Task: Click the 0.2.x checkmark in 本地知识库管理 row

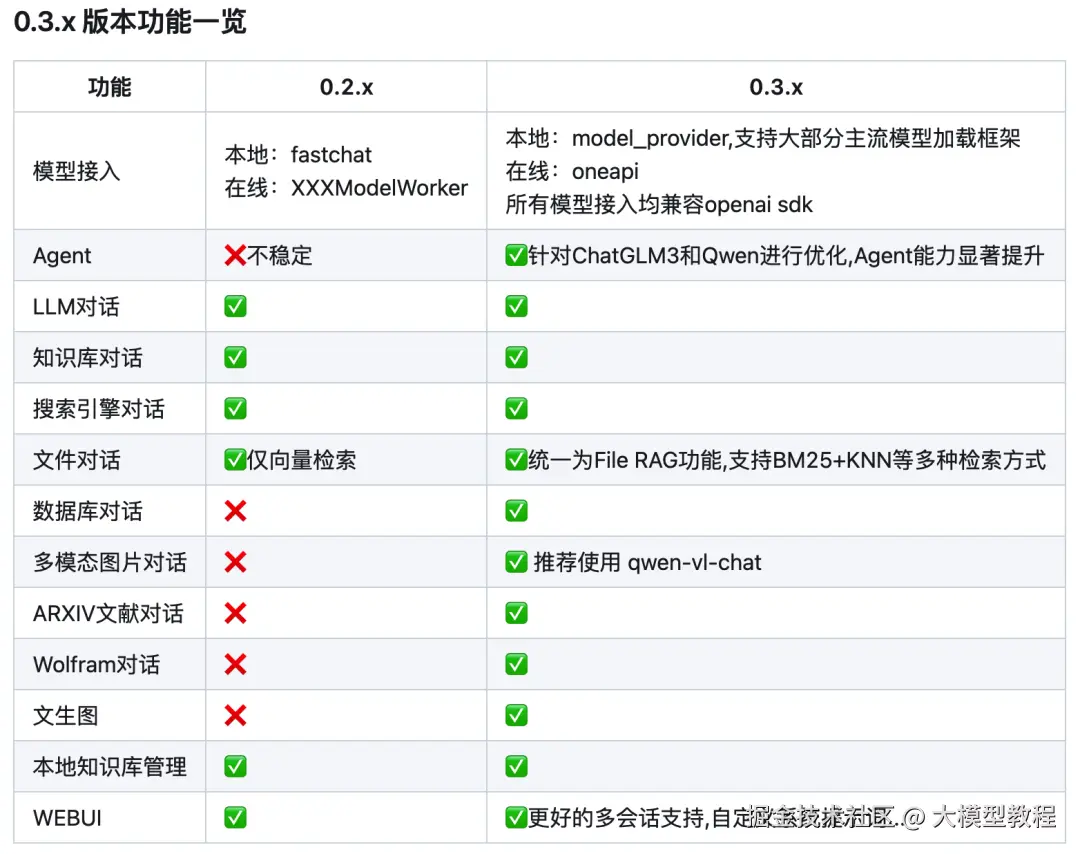Action: tap(235, 767)
